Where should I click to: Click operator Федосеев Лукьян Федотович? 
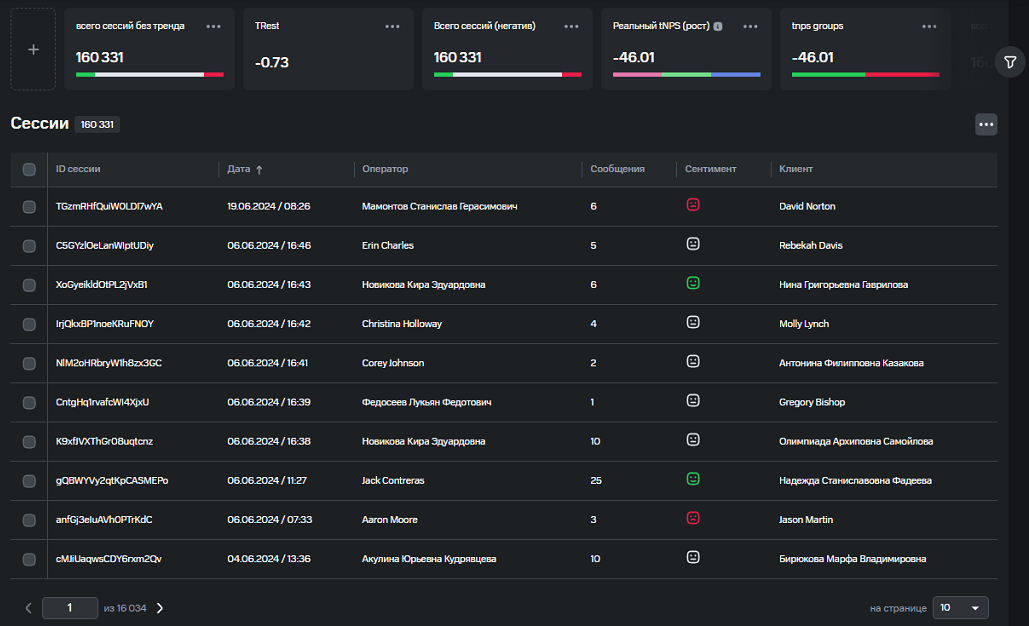pyautogui.click(x=427, y=402)
